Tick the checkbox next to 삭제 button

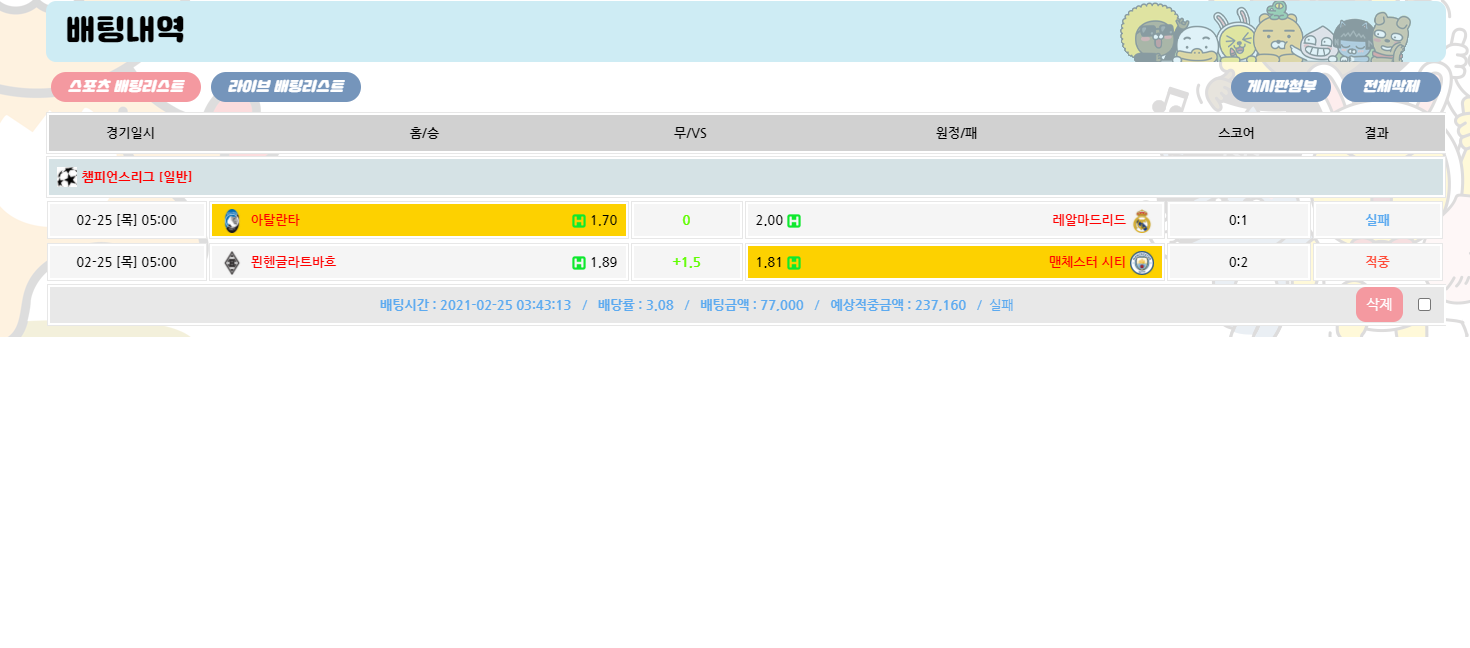pyautogui.click(x=1424, y=305)
